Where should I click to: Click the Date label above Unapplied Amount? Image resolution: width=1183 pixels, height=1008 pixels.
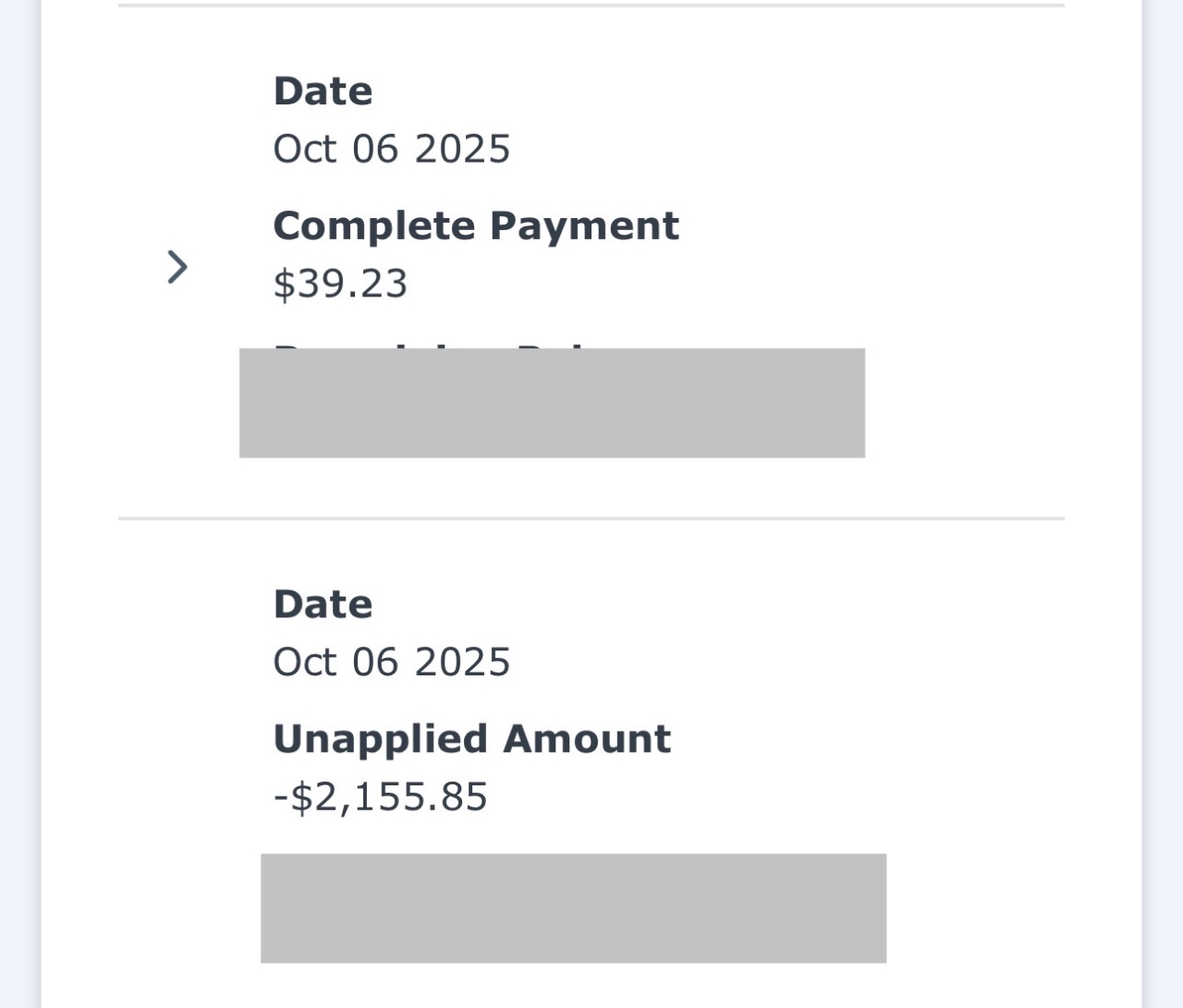(x=323, y=604)
